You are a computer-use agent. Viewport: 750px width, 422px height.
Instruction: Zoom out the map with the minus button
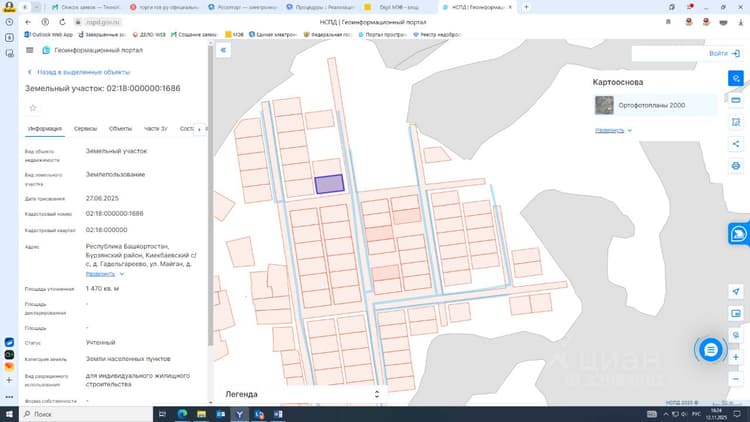coord(736,379)
